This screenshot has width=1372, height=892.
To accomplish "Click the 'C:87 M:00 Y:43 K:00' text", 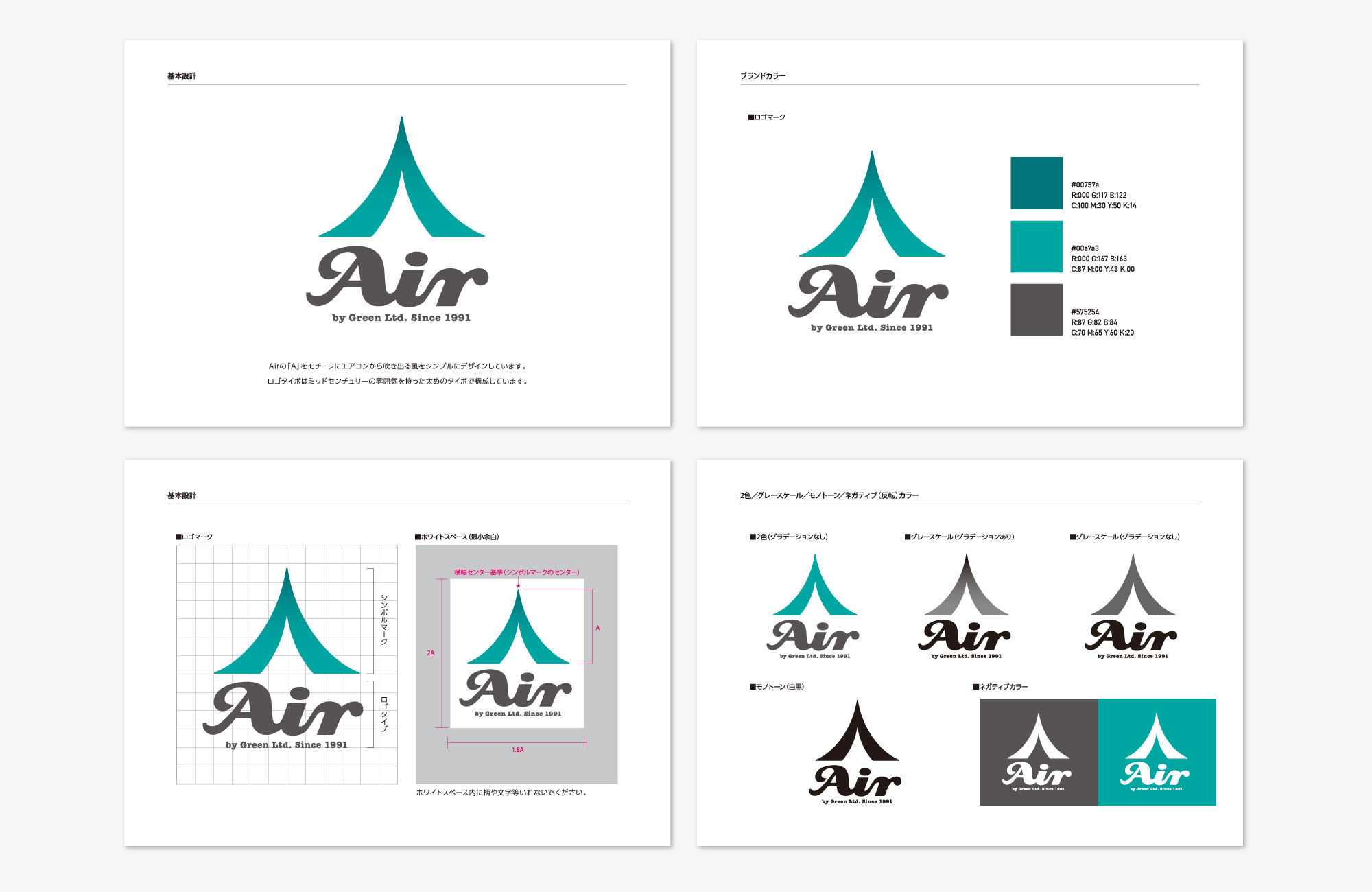I will (x=1102, y=269).
